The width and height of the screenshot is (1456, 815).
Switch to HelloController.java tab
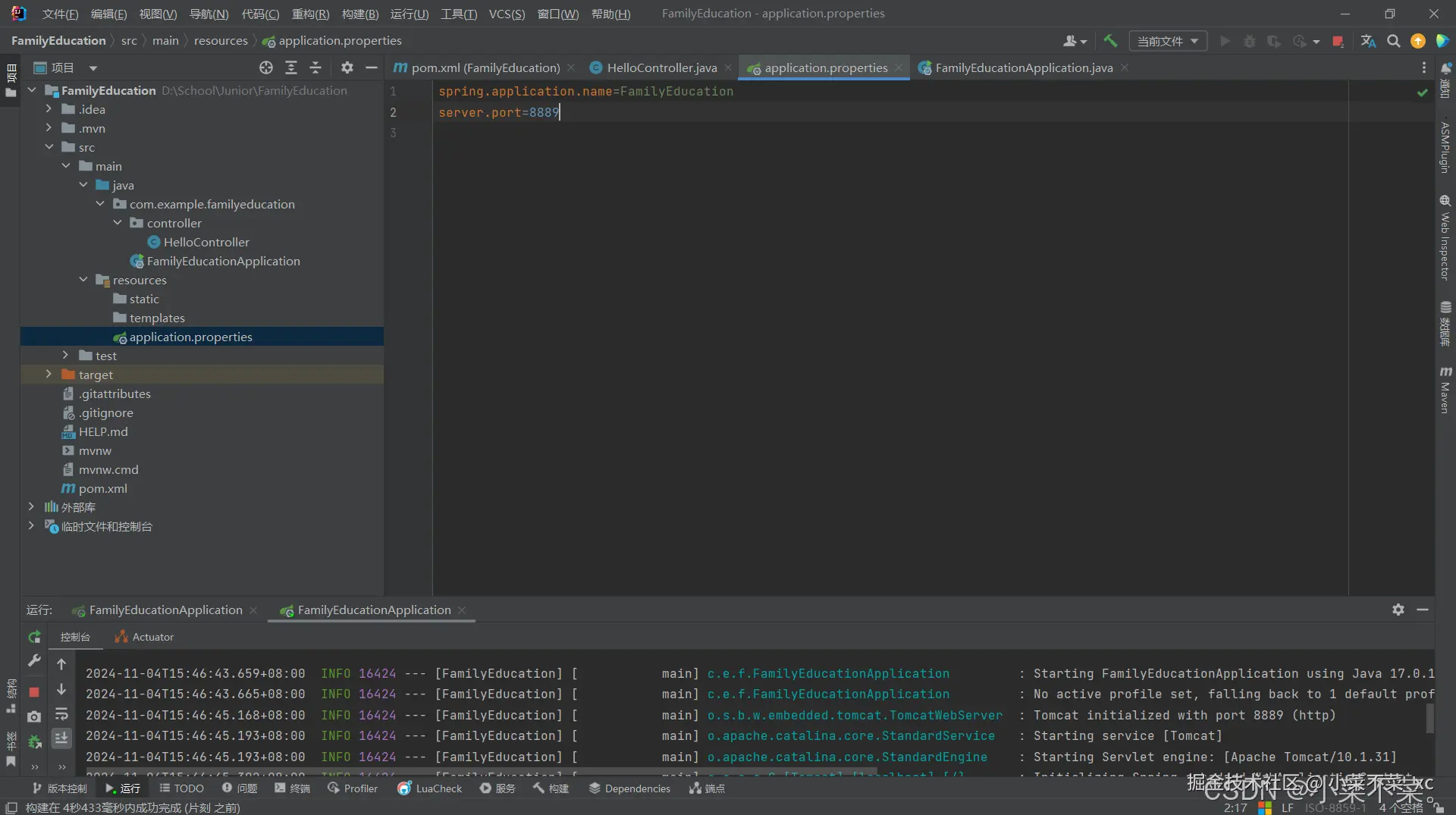tap(661, 67)
